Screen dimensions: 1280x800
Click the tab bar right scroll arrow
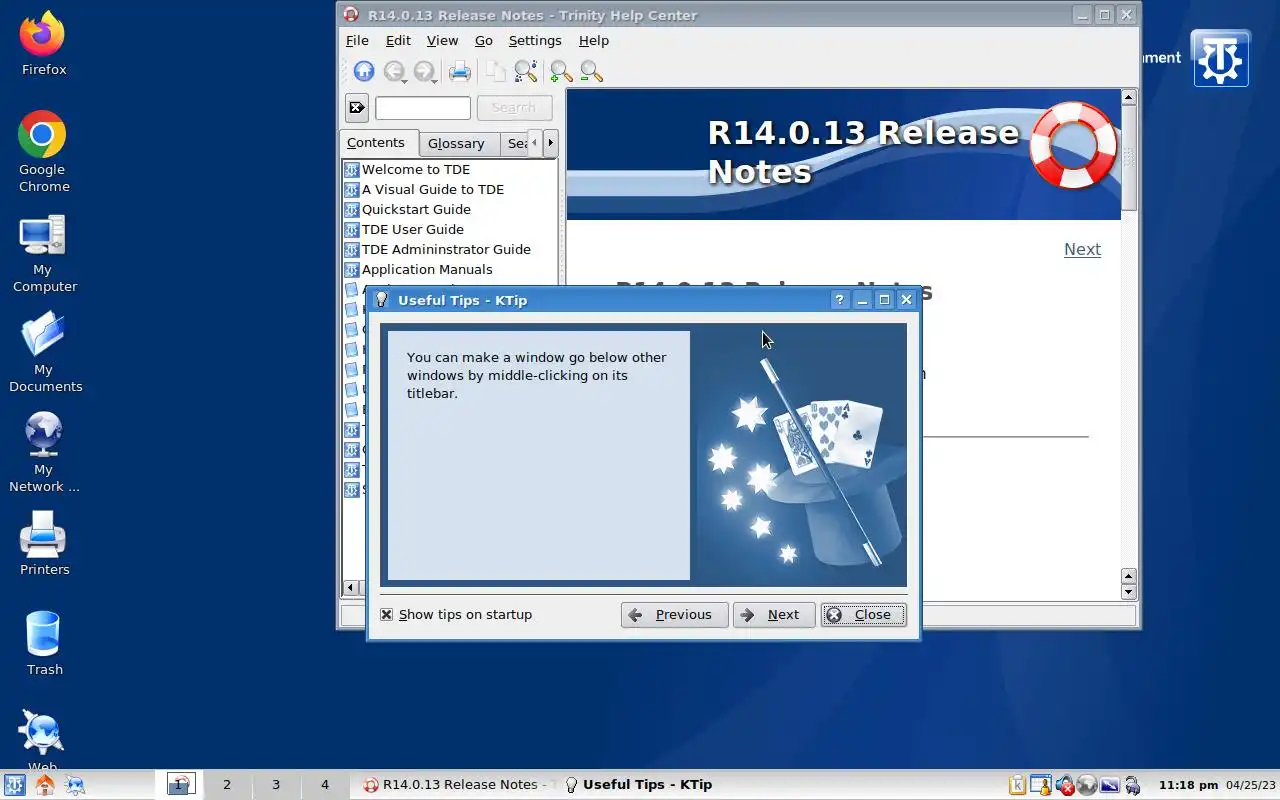coord(550,143)
